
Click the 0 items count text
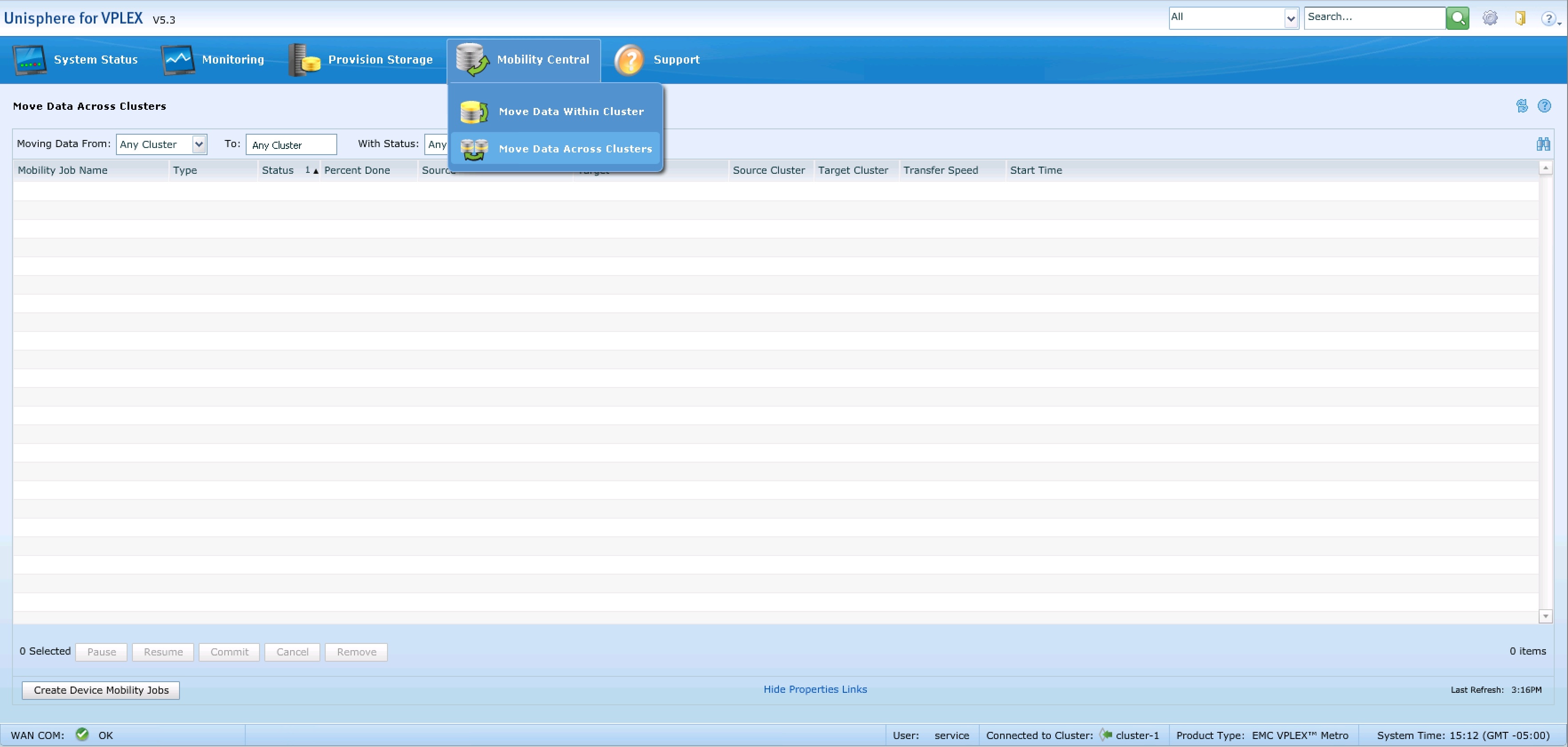[x=1527, y=651]
